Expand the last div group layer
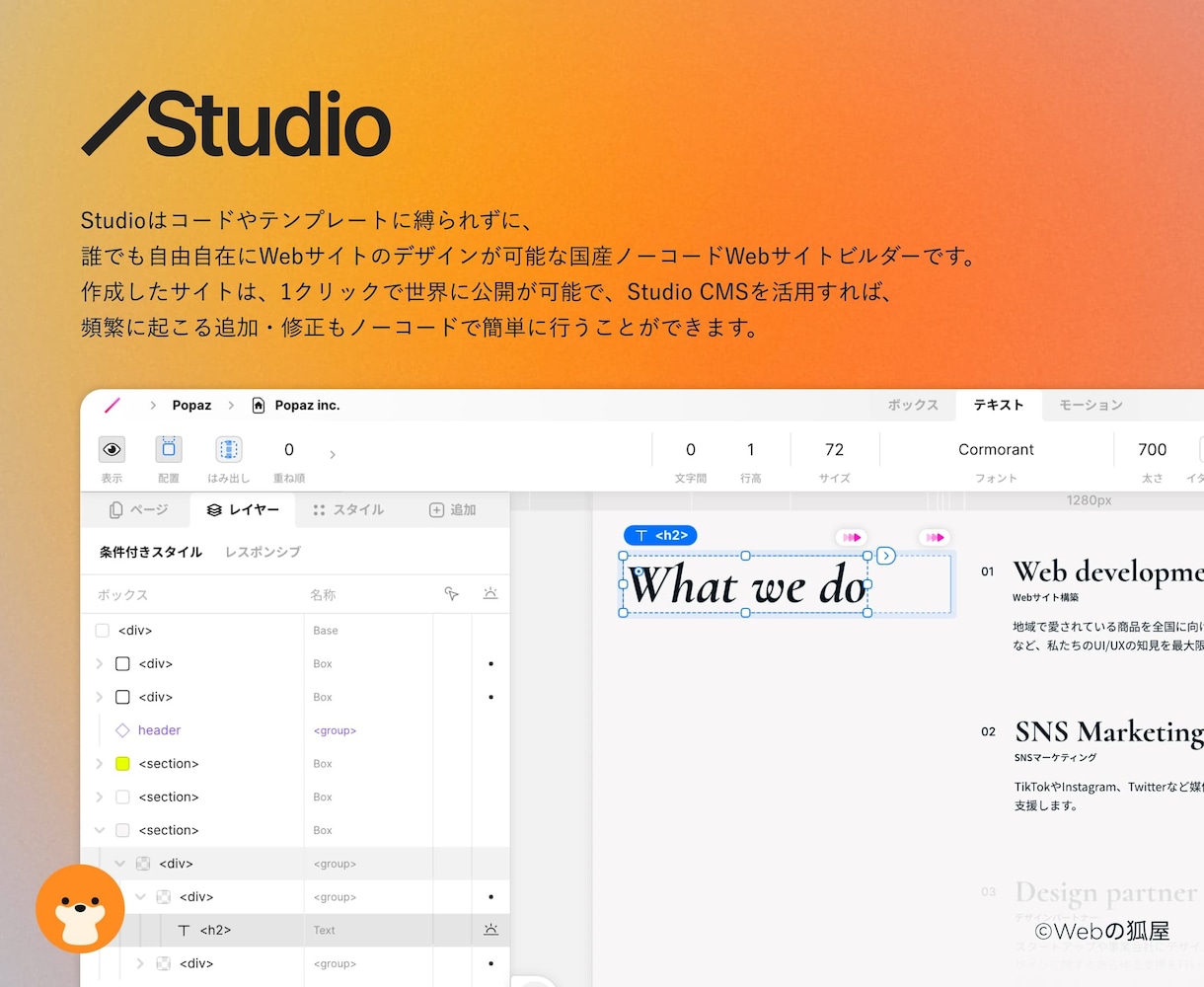The image size is (1204, 987). (x=140, y=963)
